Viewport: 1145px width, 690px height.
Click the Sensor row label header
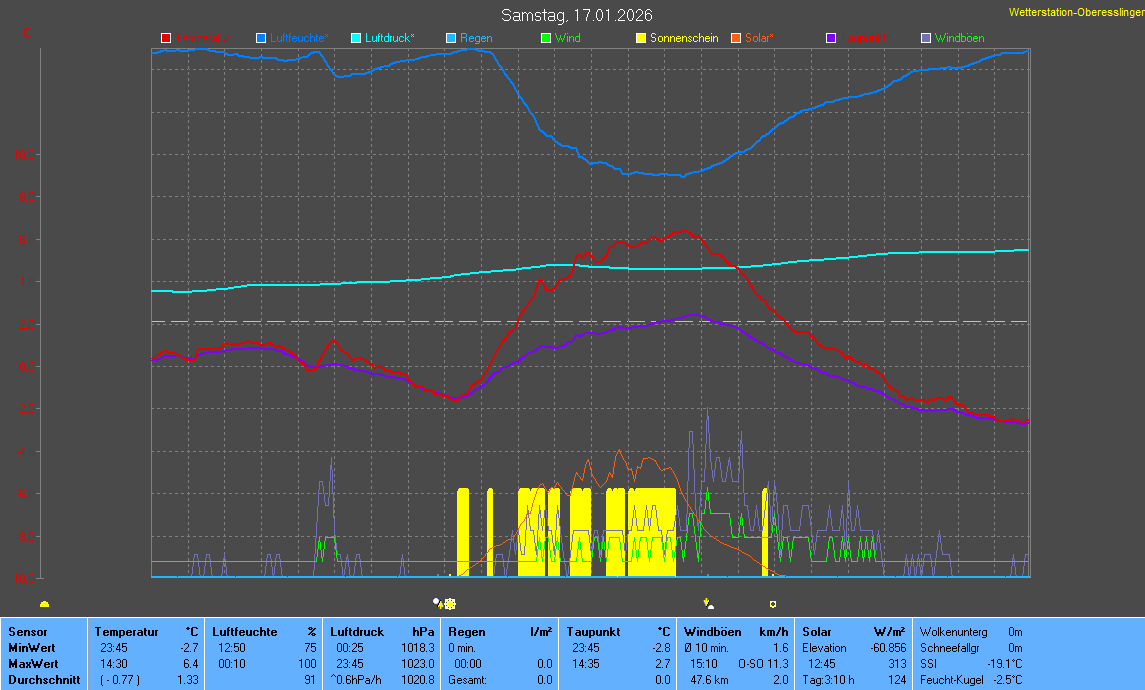tap(27, 632)
